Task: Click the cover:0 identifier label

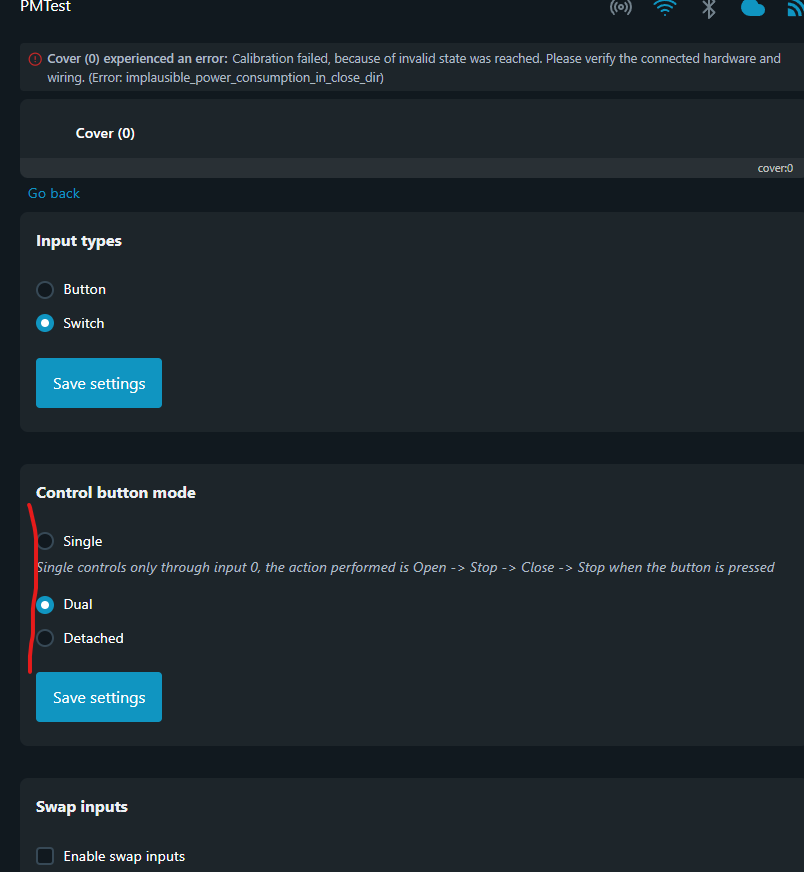Action: point(775,168)
